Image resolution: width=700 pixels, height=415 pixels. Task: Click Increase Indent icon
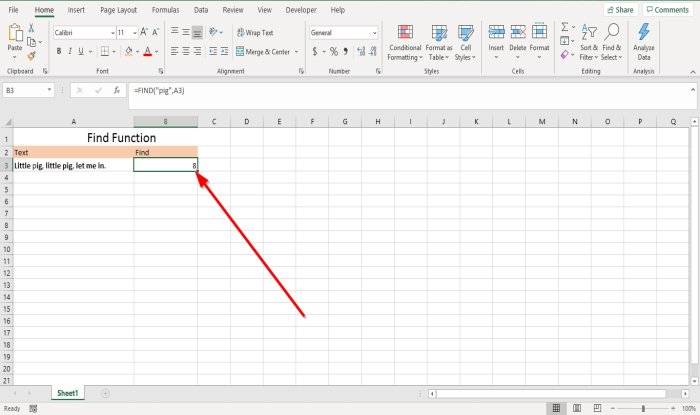click(224, 51)
